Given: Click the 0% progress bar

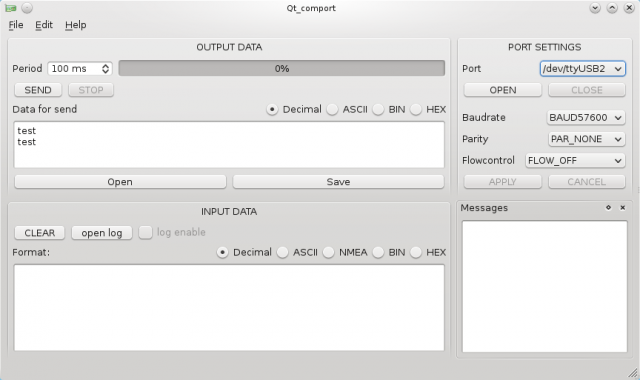Looking at the screenshot, I should click(282, 68).
